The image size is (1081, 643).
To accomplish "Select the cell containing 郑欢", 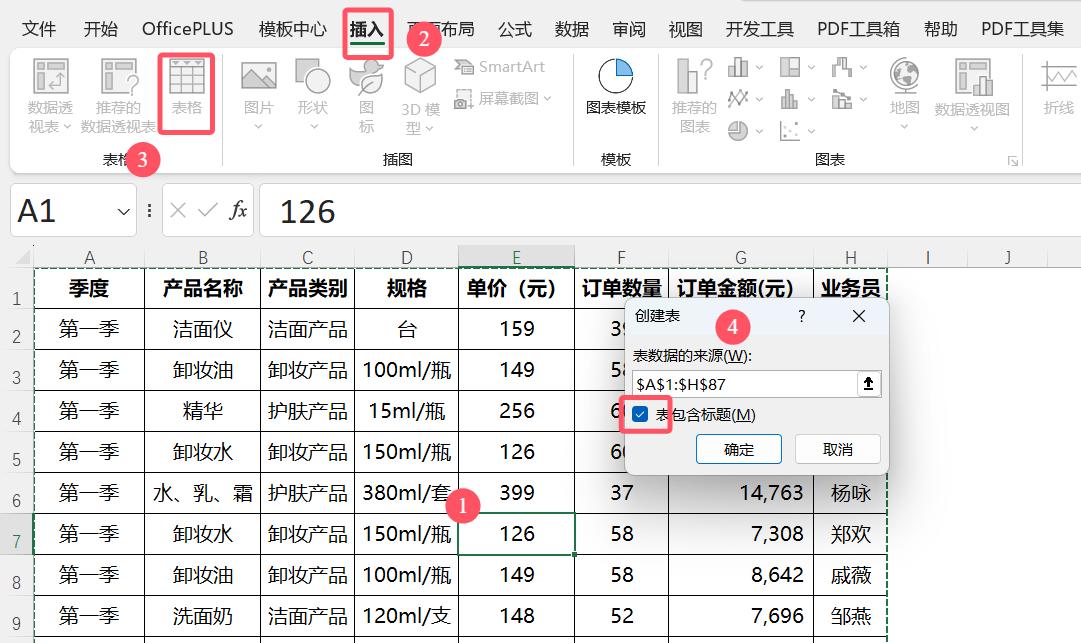I will [850, 534].
